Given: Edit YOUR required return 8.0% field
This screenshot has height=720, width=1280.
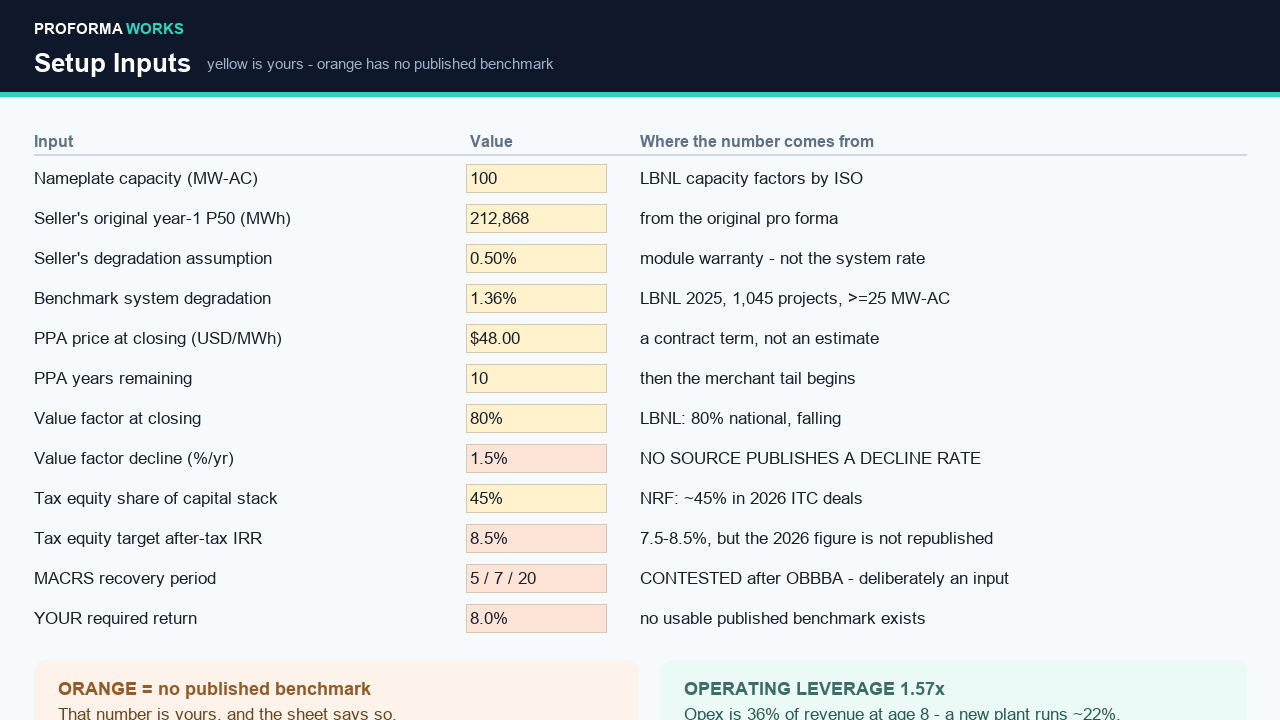Looking at the screenshot, I should pyautogui.click(x=536, y=618).
